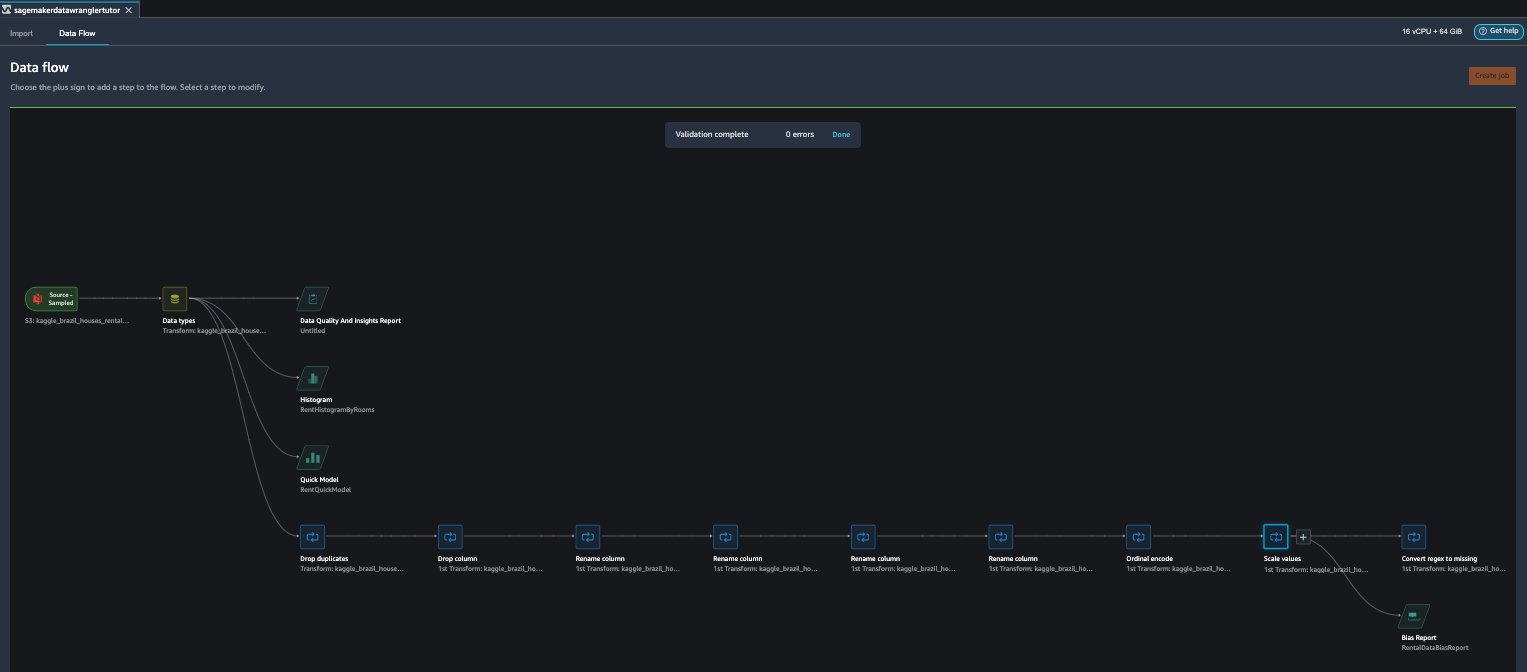This screenshot has height=672, width=1527.
Task: Click the Get help button
Action: pos(1497,31)
